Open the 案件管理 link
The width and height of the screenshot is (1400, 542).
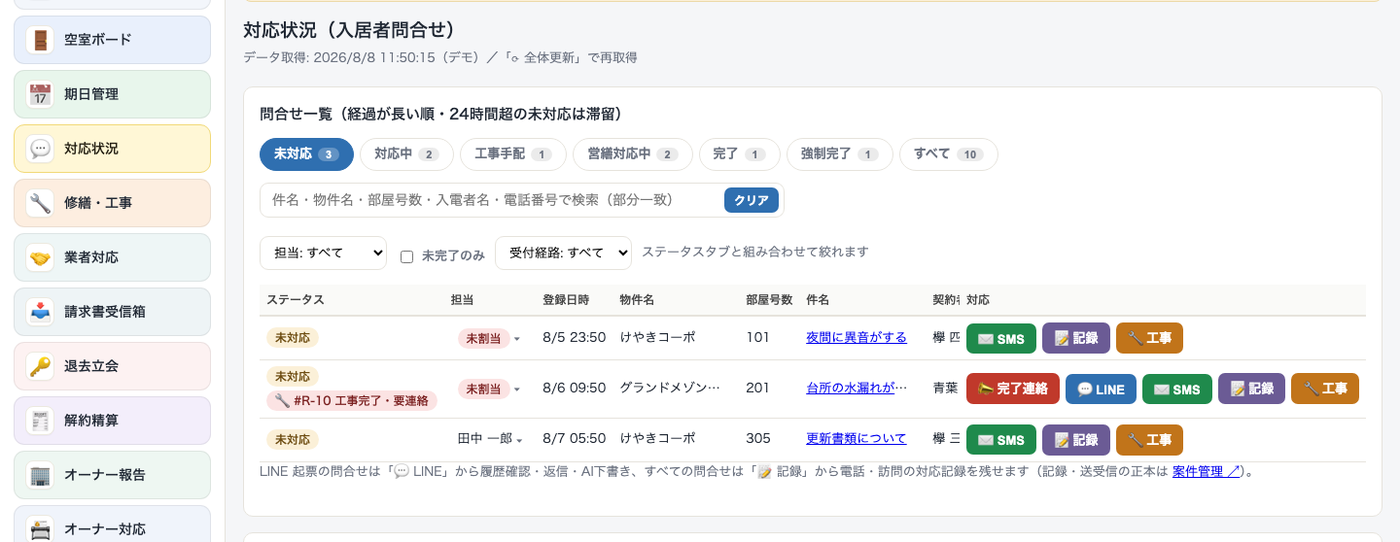1206,472
